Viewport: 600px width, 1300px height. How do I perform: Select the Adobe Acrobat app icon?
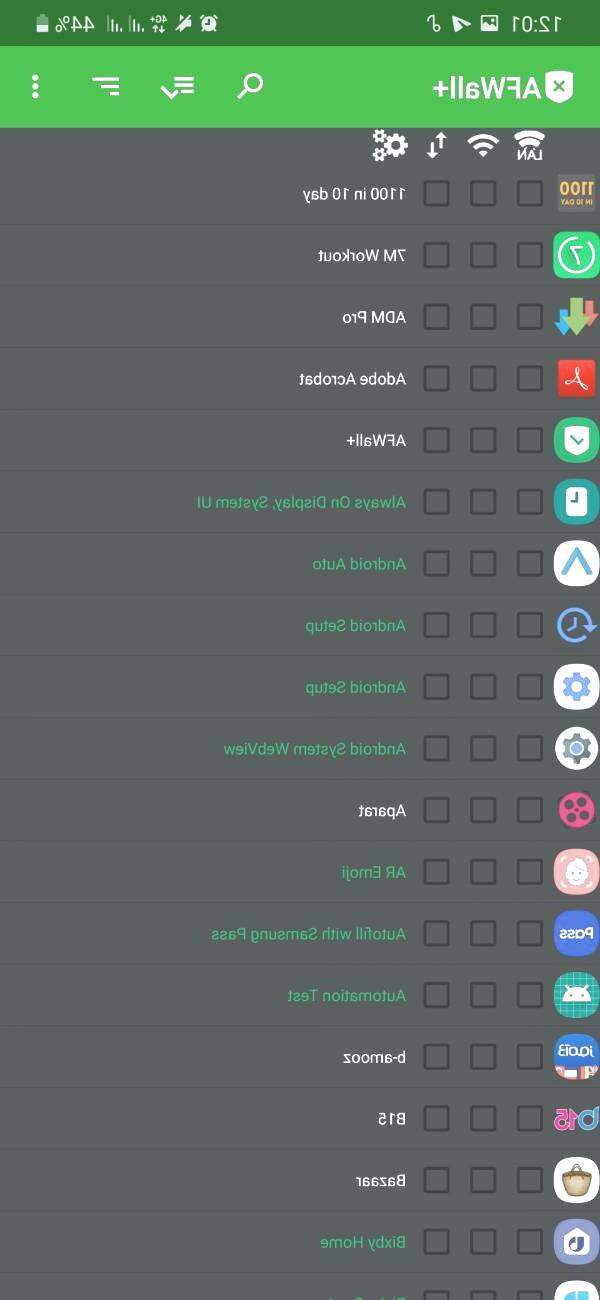click(x=576, y=379)
